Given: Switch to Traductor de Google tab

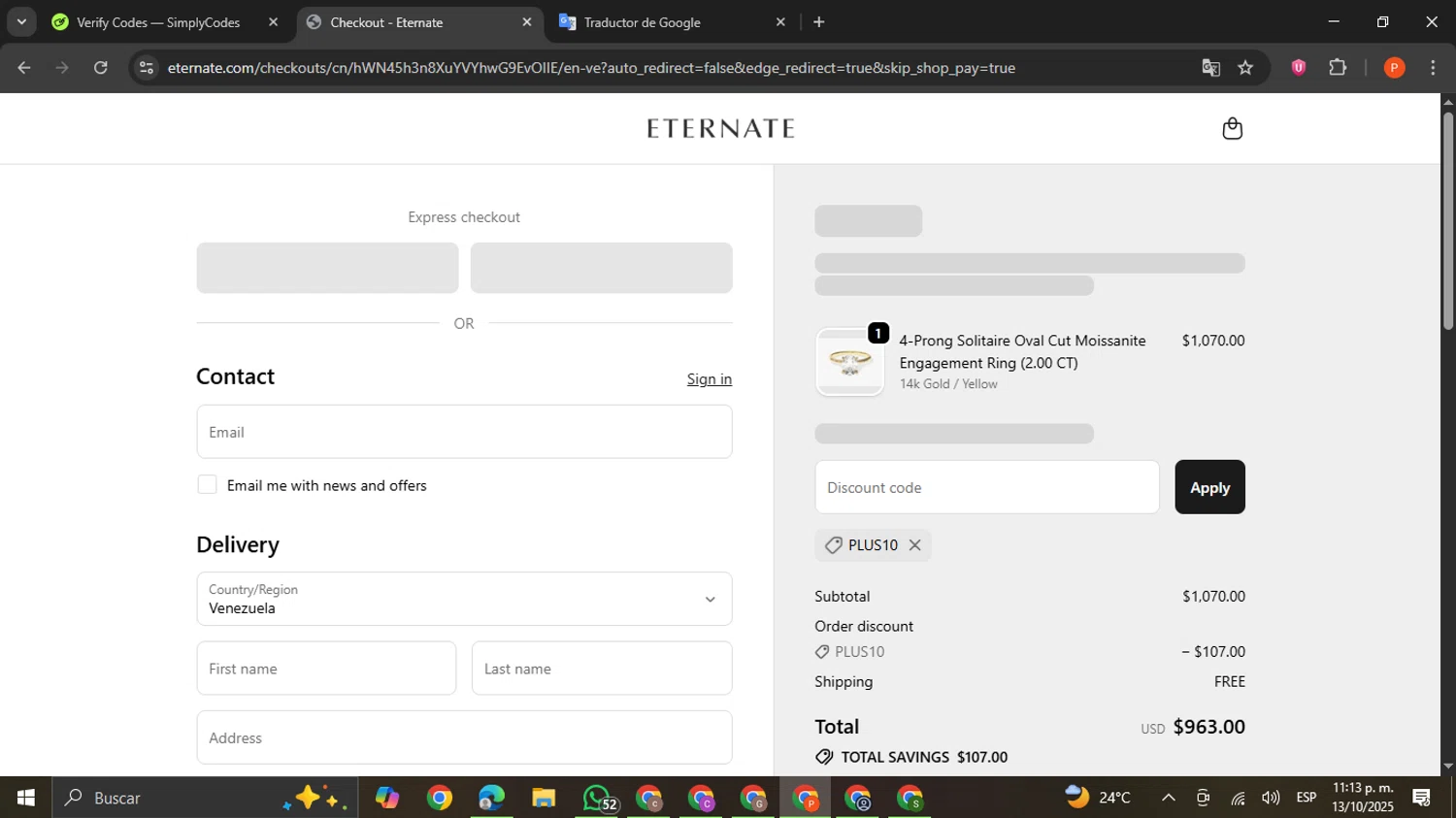Looking at the screenshot, I should pos(642,22).
